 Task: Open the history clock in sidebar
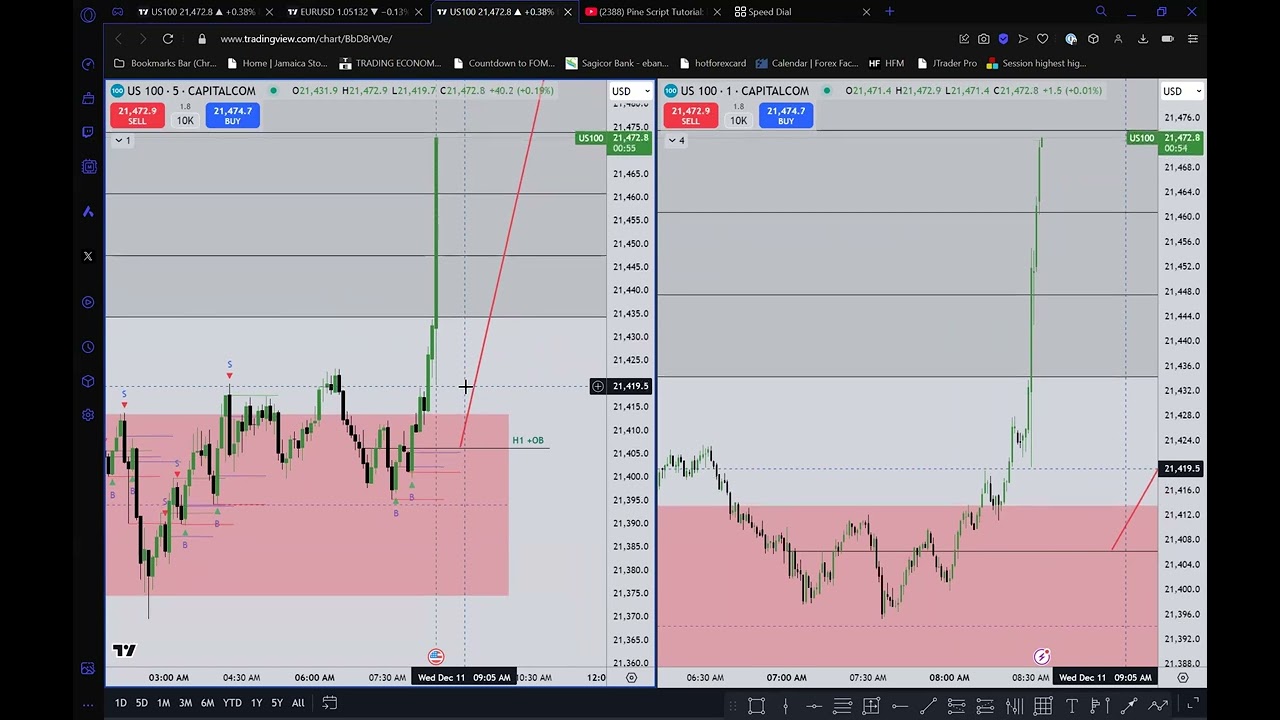tap(88, 347)
